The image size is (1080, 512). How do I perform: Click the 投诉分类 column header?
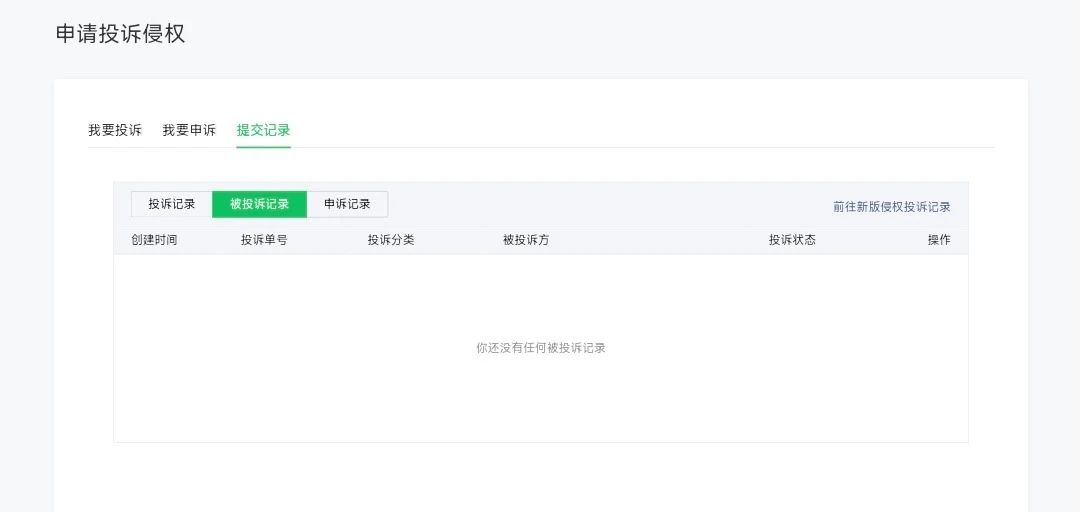[391, 240]
